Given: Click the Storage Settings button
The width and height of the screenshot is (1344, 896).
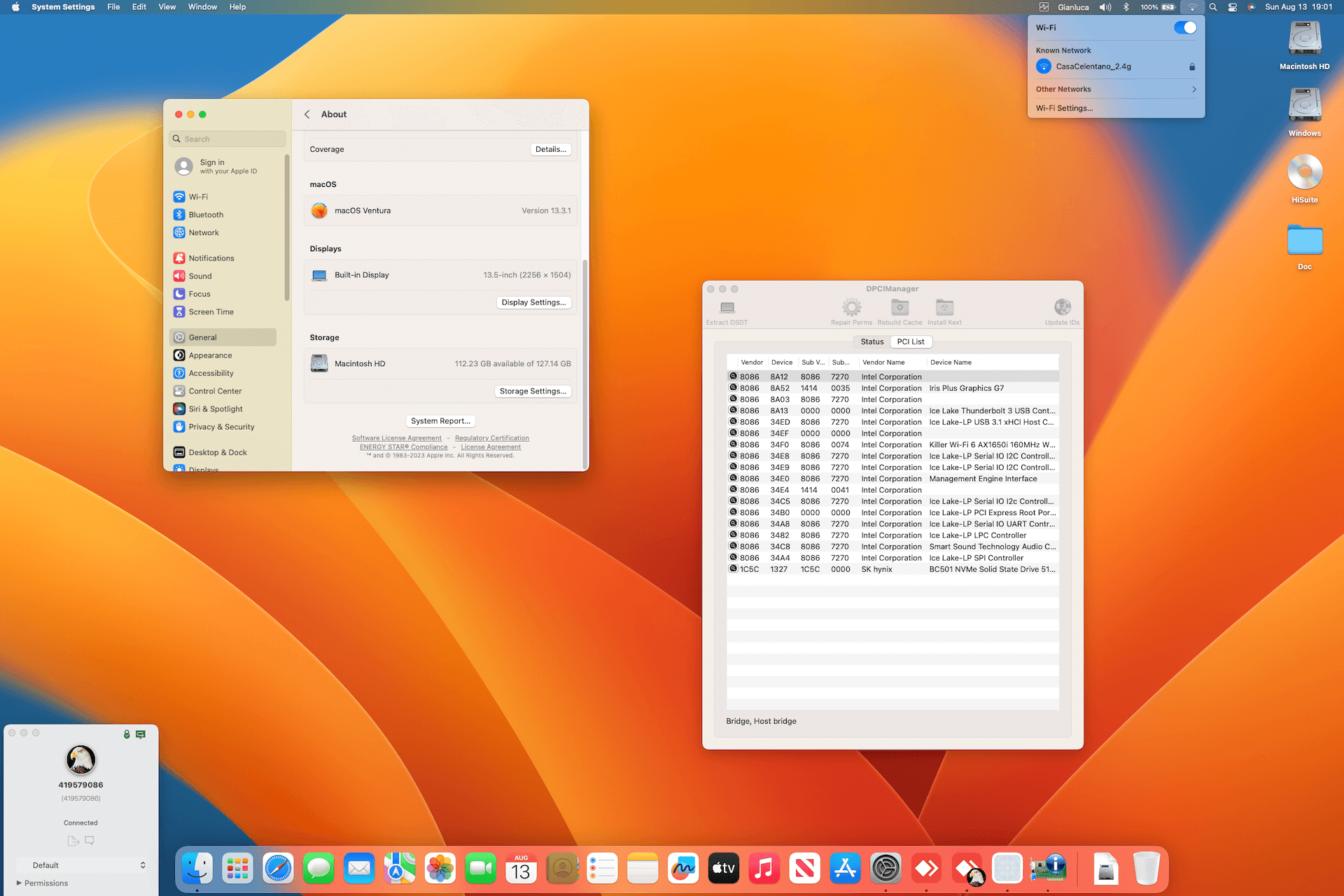Looking at the screenshot, I should pos(533,391).
